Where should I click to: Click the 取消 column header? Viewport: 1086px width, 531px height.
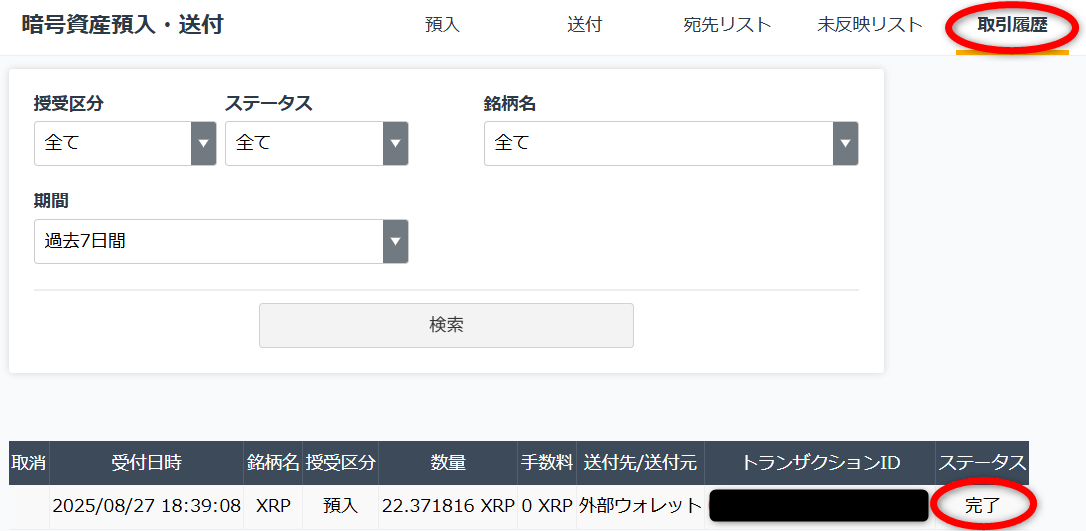pyautogui.click(x=28, y=463)
